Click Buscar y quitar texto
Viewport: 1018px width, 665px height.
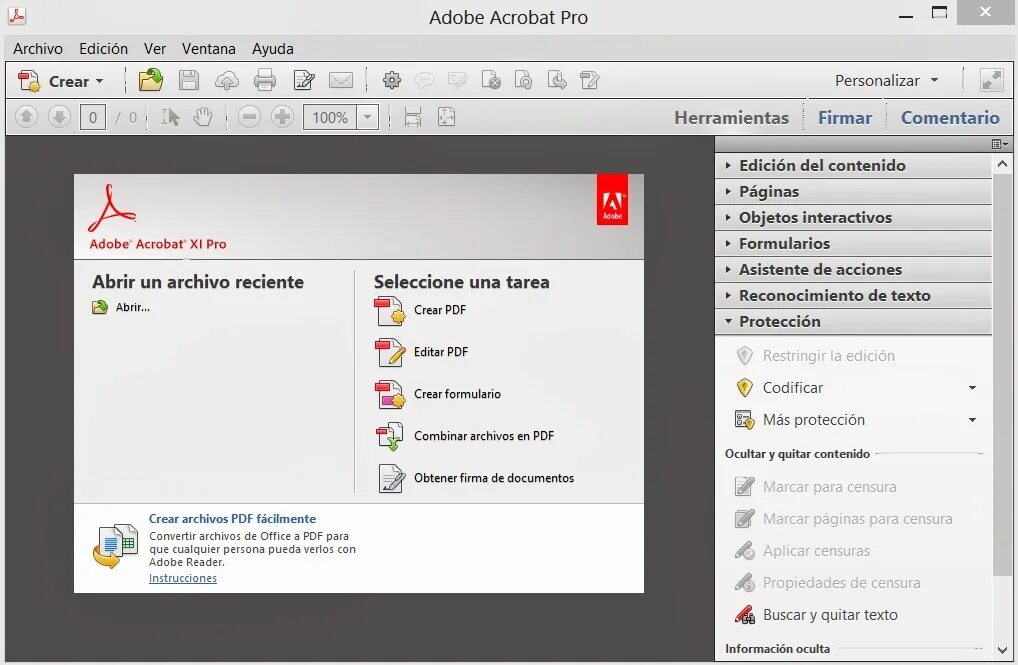(817, 615)
